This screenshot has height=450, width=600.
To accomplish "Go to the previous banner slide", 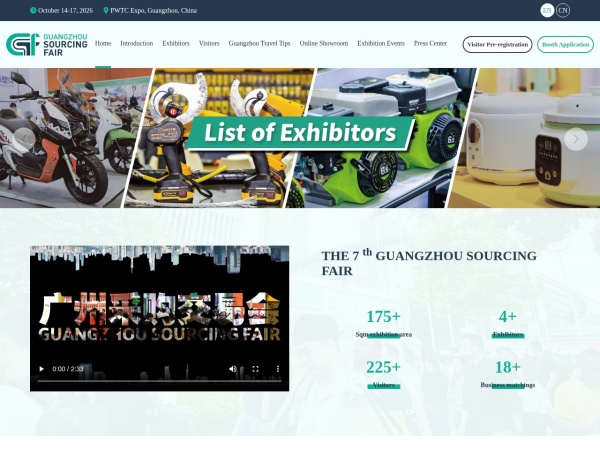I will (x=24, y=139).
